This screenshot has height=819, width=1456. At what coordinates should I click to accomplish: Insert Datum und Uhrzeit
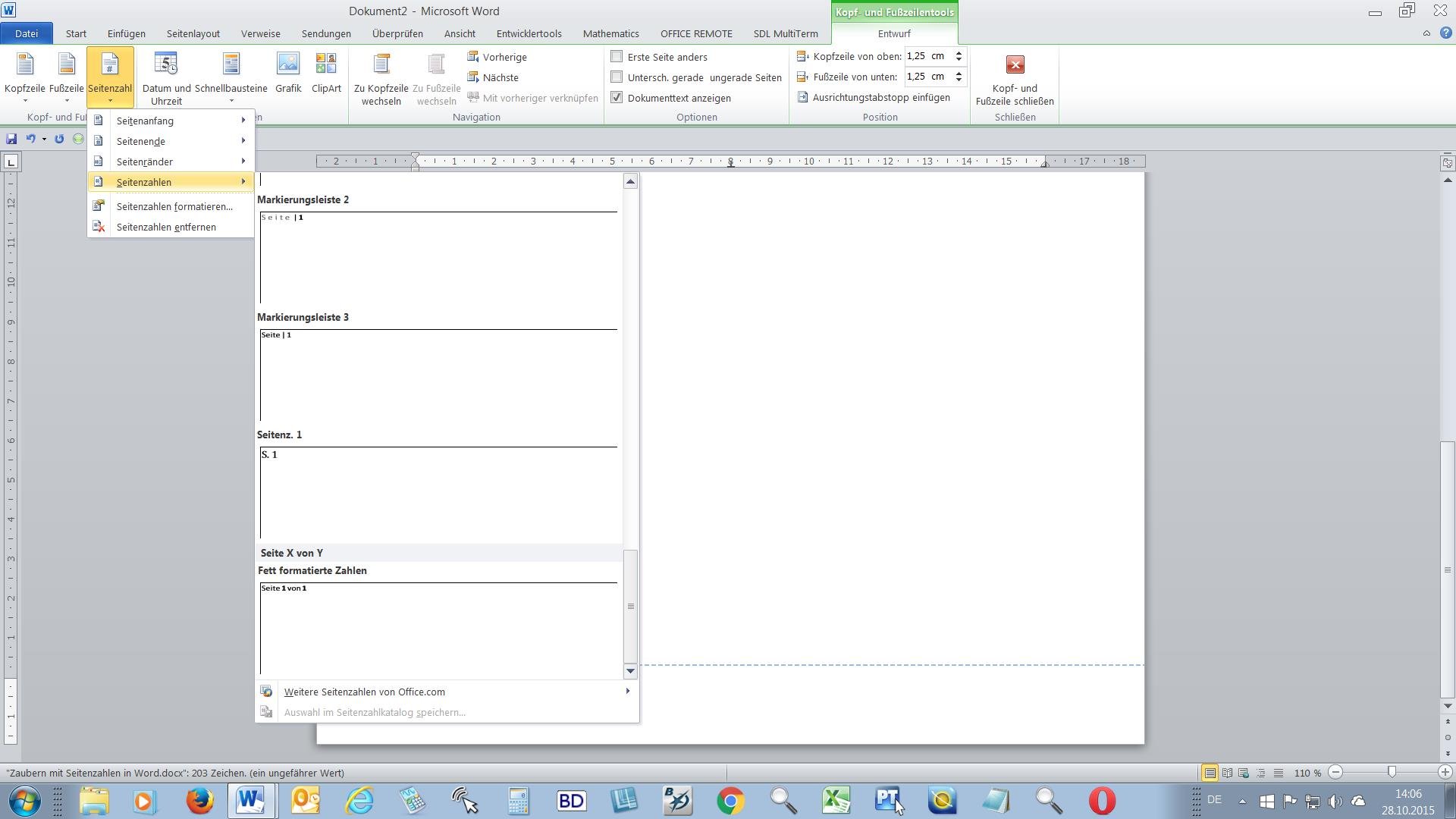167,77
